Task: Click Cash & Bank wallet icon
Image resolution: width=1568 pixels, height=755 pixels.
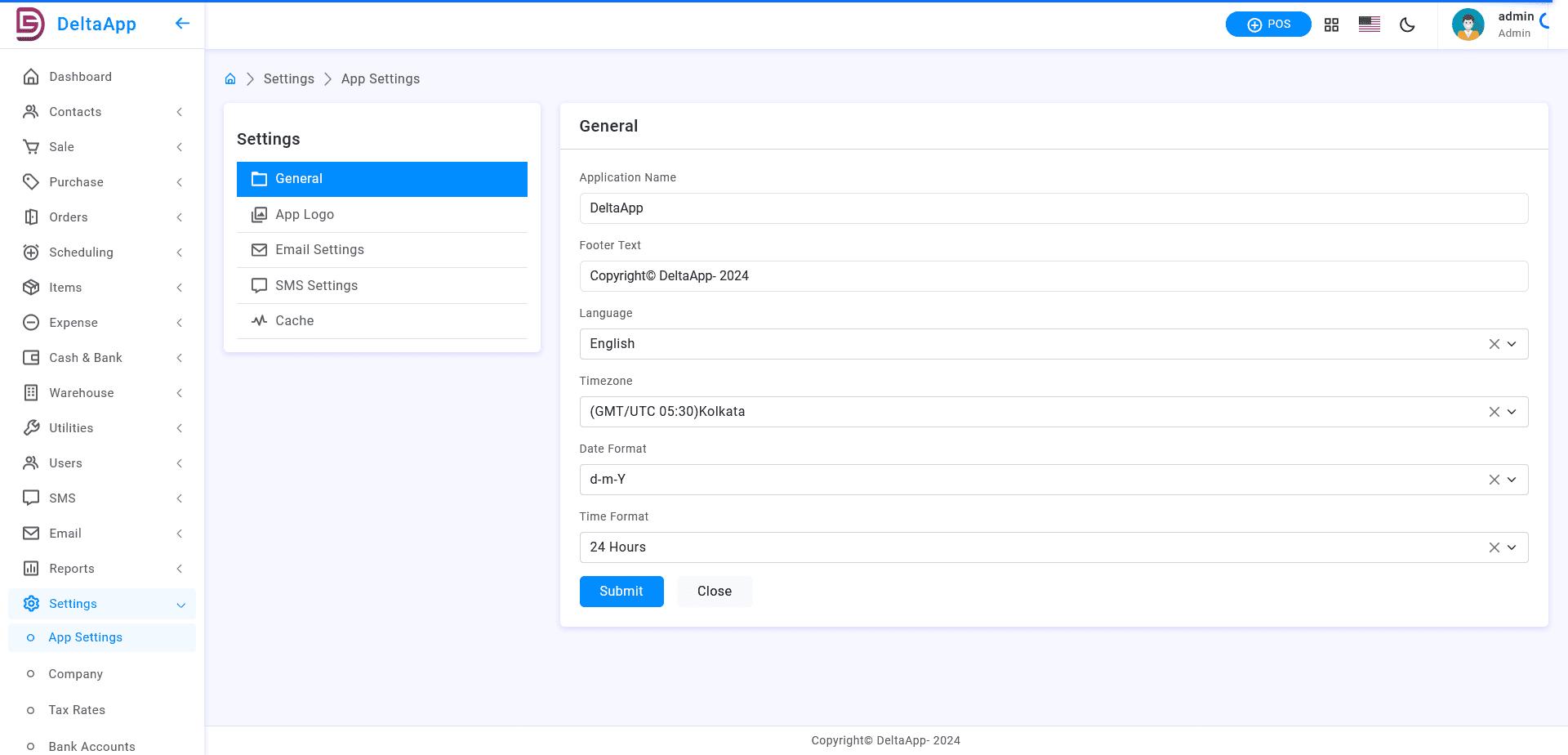Action: tap(31, 358)
